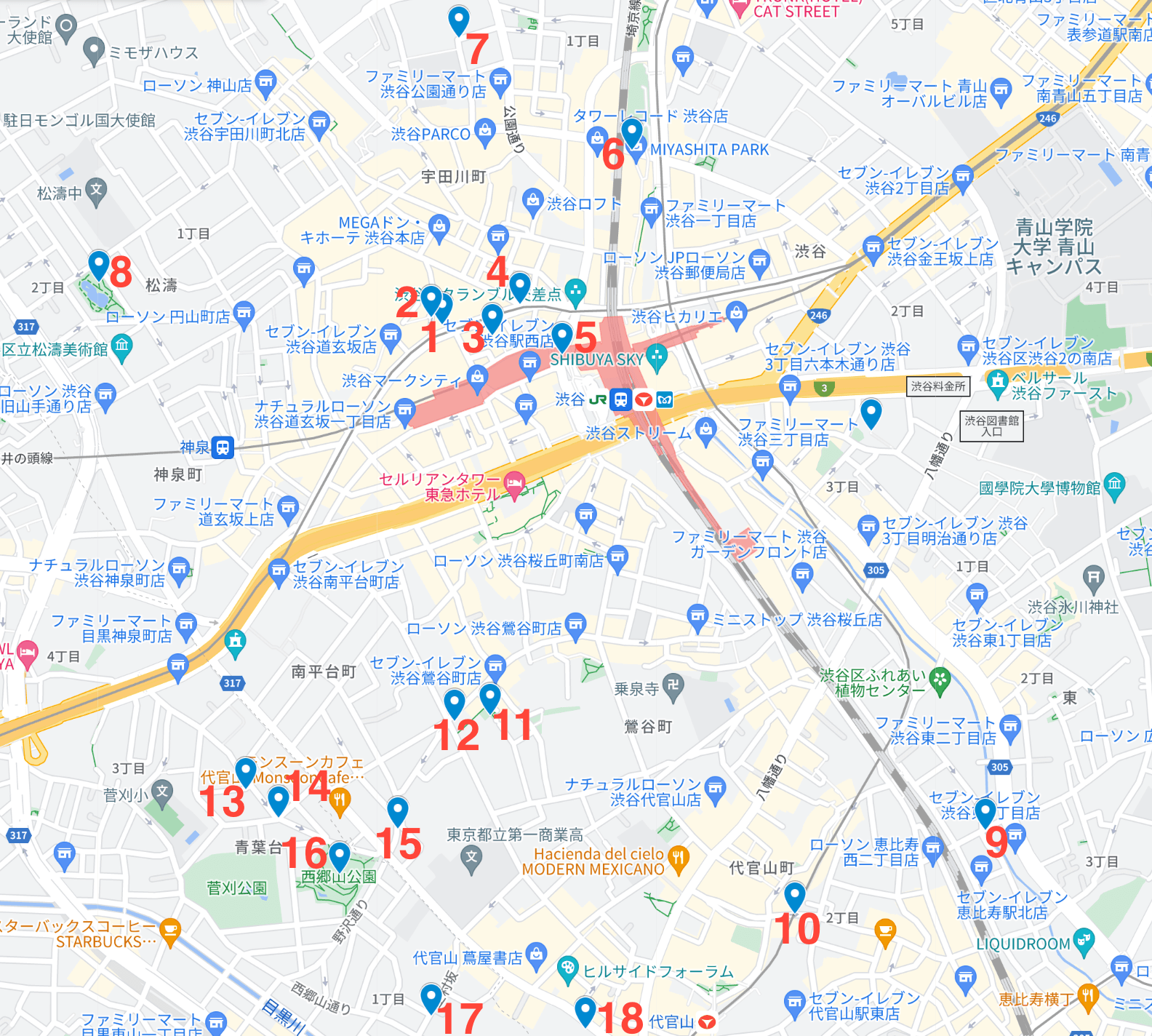The width and height of the screenshot is (1152, 1036).
Task: Select the JPローソン 渋谷郵便局店 store icon
Action: tap(759, 262)
